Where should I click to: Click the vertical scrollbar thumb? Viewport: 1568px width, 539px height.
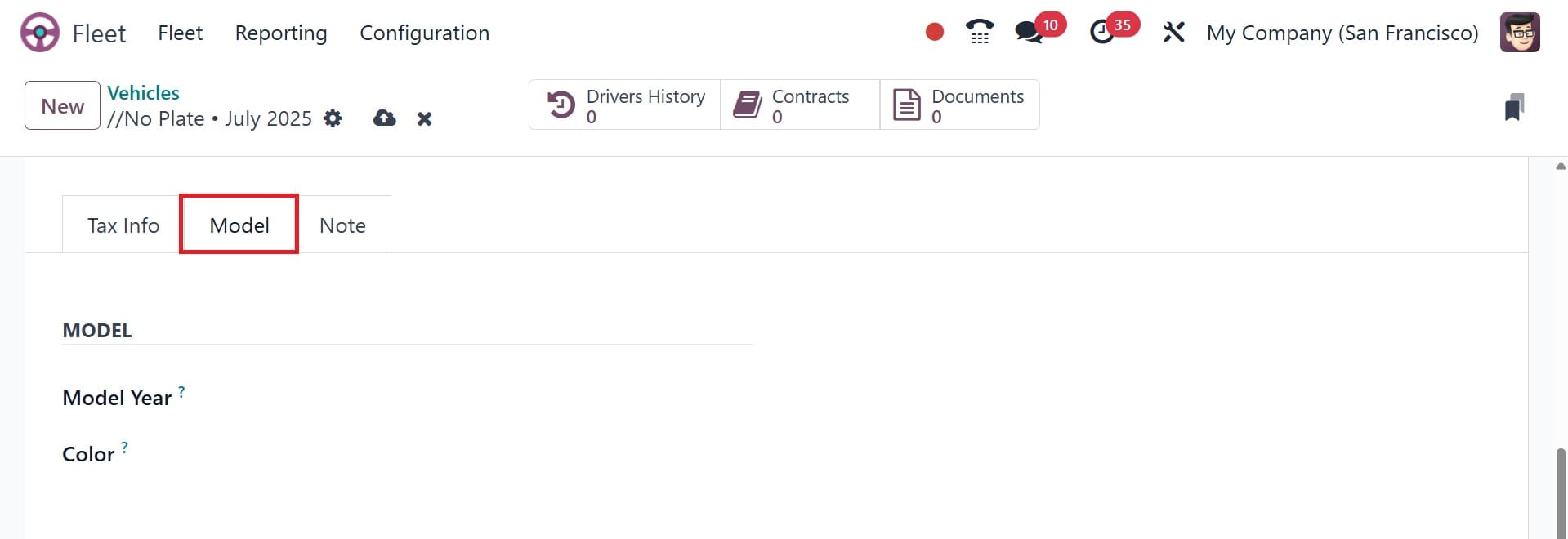1561,493
